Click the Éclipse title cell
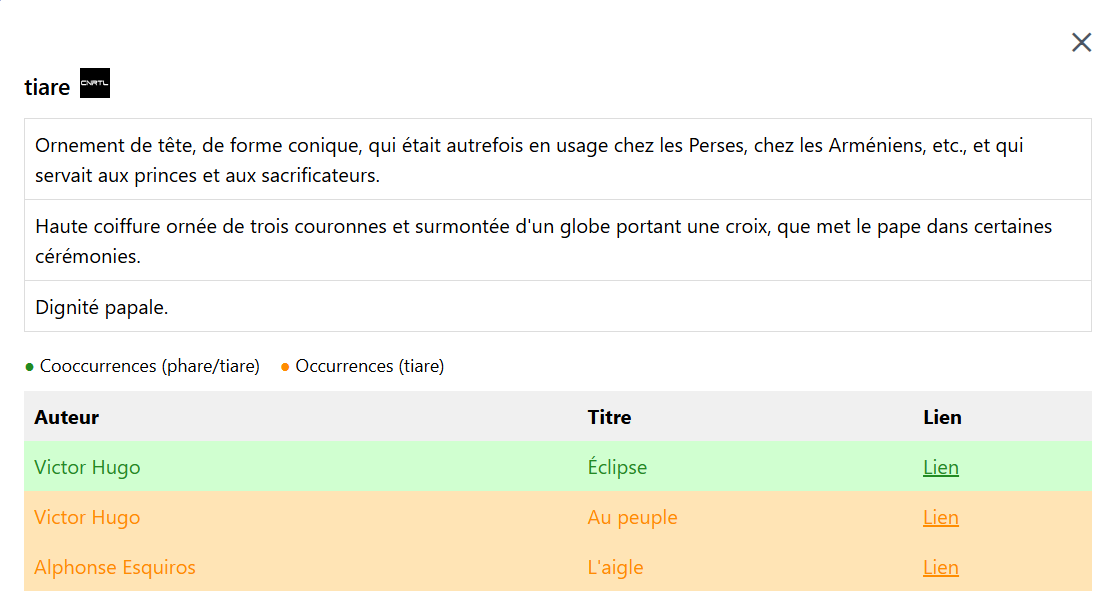The width and height of the screenshot is (1110, 613). (x=617, y=467)
